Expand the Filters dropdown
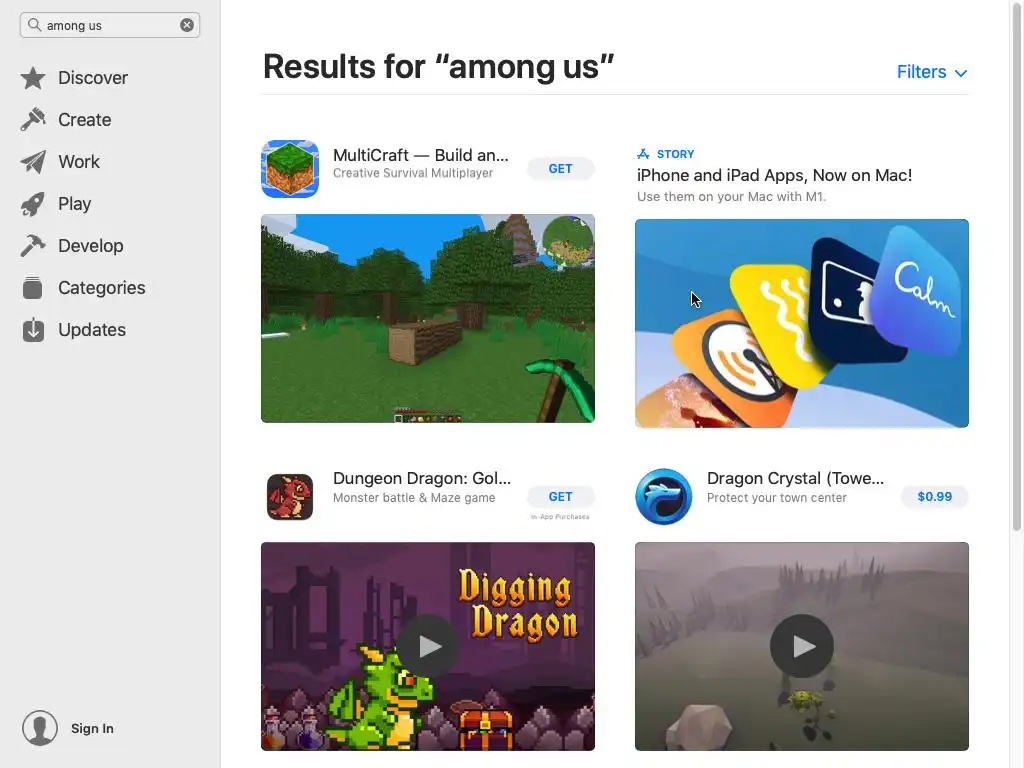Image resolution: width=1024 pixels, height=768 pixels. point(932,72)
